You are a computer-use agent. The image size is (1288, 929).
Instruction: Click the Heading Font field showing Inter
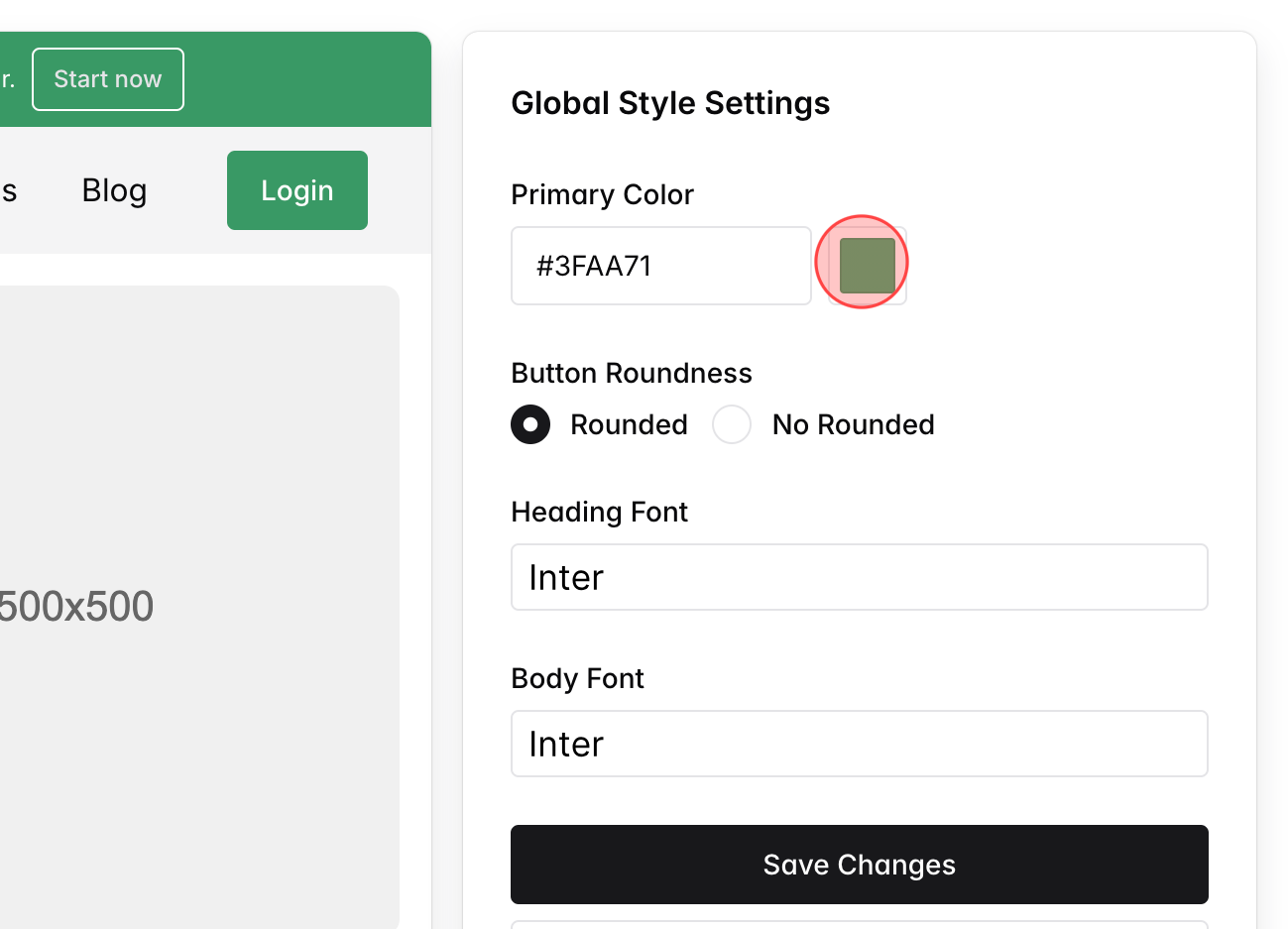pos(859,577)
